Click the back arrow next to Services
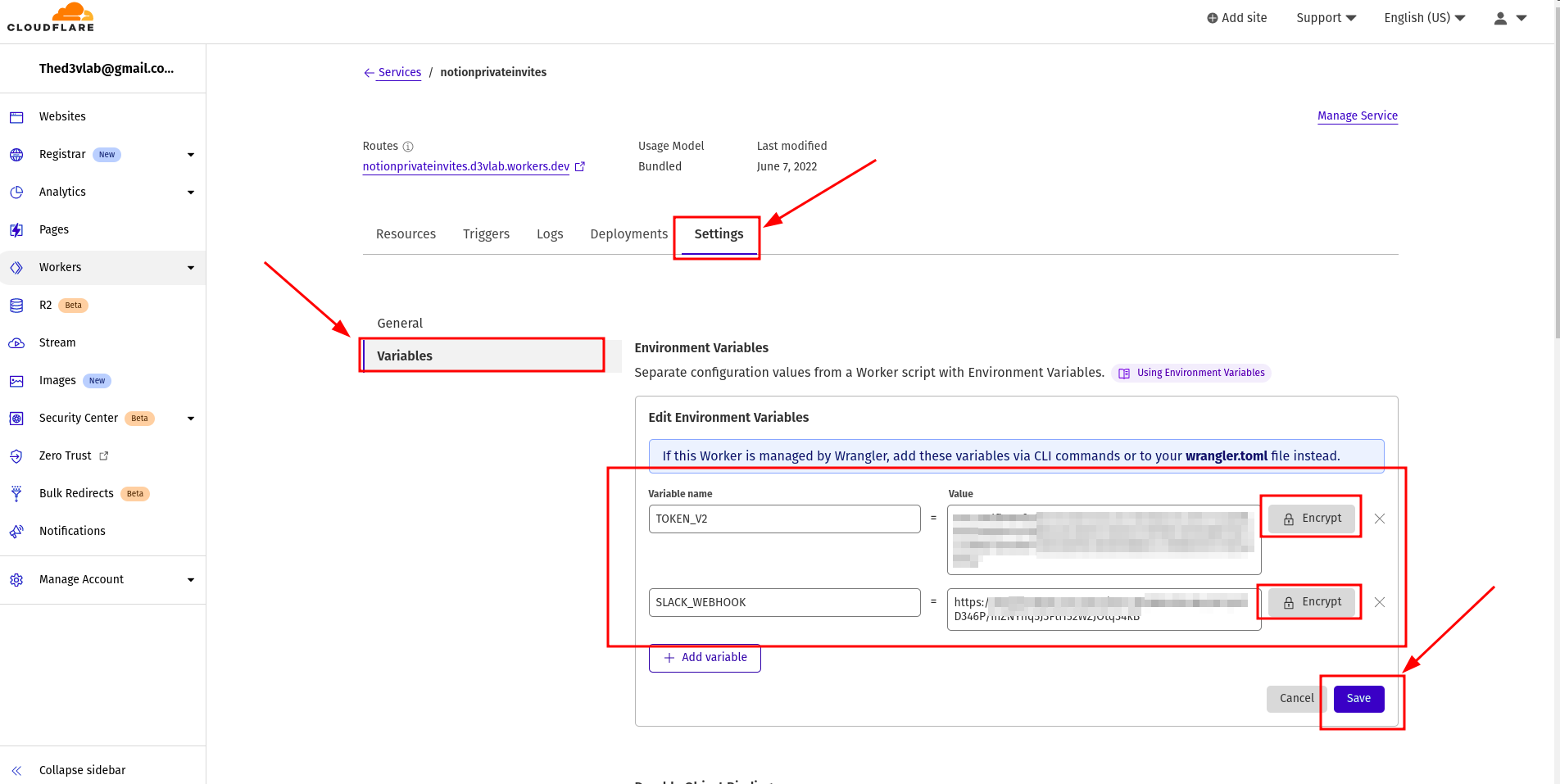Image resolution: width=1560 pixels, height=784 pixels. coord(369,73)
